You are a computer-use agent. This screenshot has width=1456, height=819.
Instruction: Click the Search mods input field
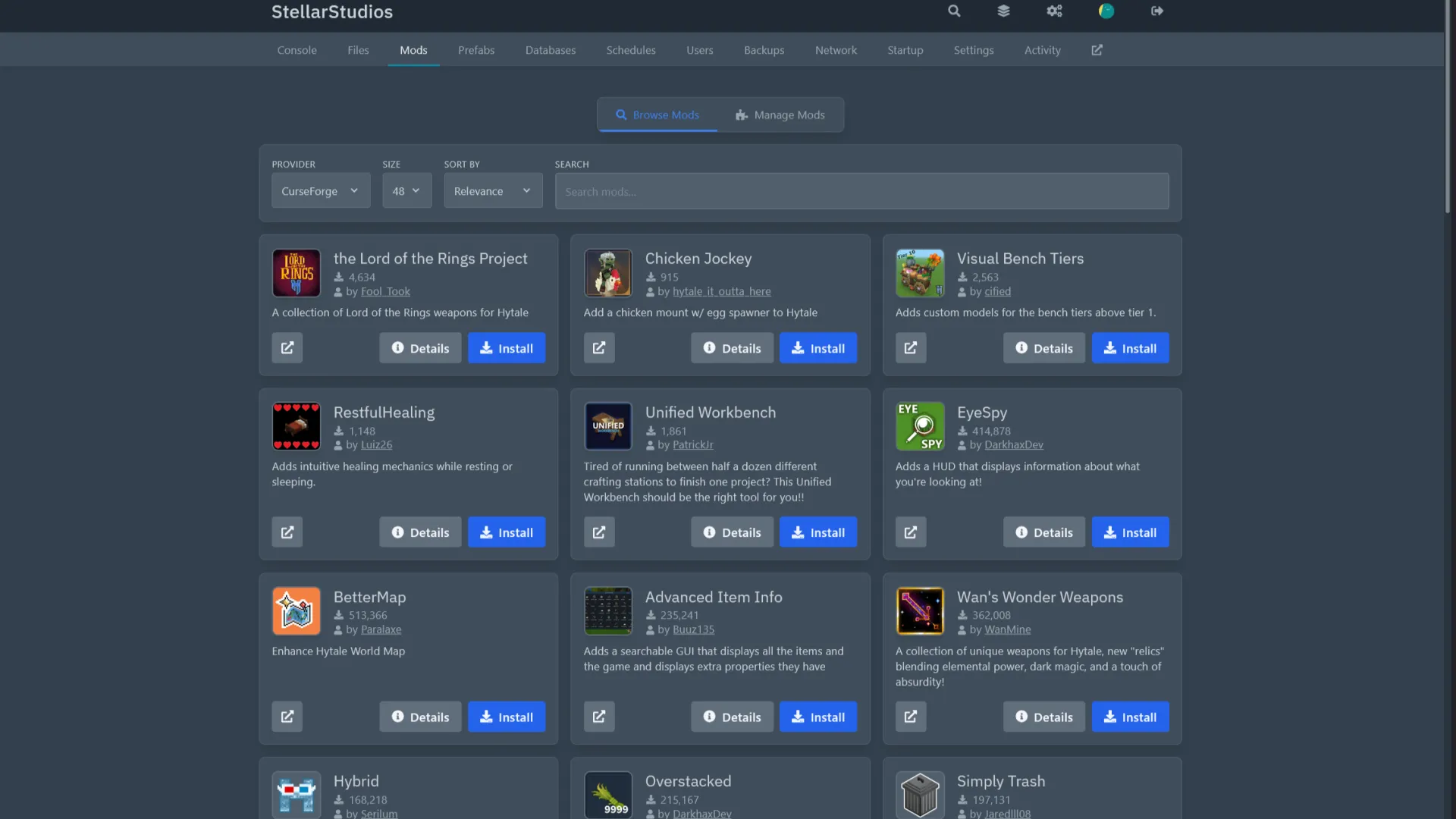pos(861,192)
